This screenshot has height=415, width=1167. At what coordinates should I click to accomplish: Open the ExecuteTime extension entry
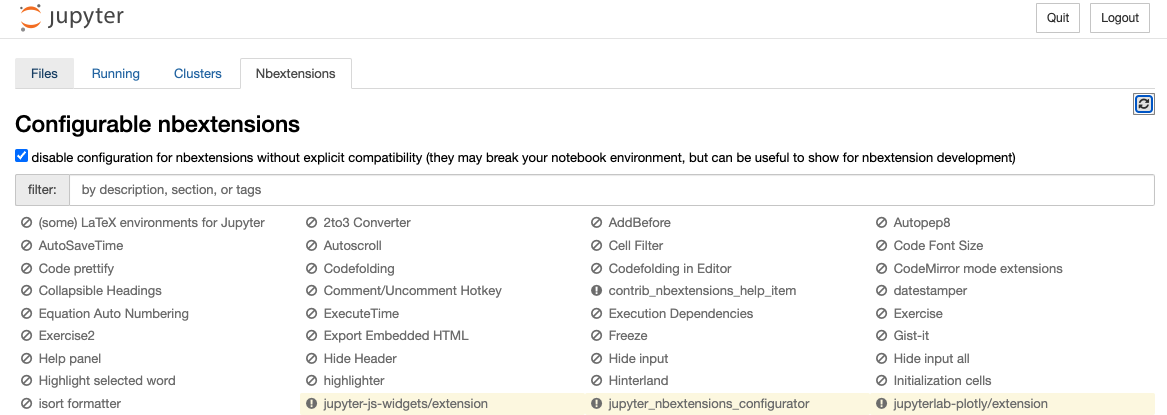(360, 314)
